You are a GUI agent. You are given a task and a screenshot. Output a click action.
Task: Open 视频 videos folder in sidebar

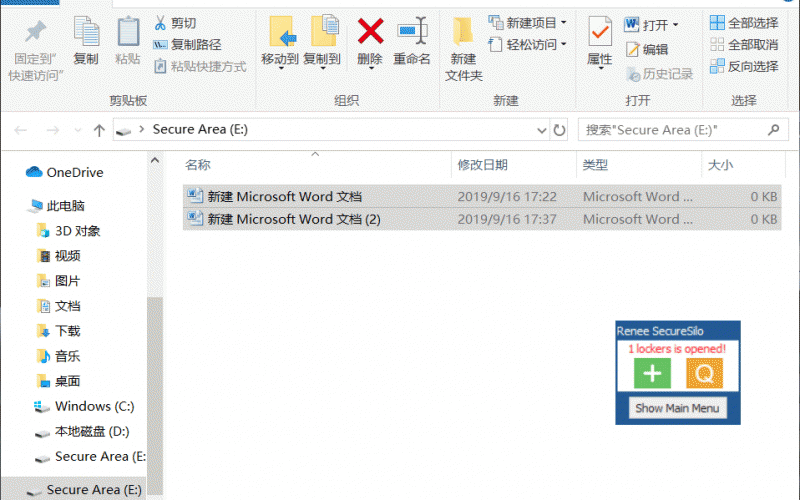point(59,256)
